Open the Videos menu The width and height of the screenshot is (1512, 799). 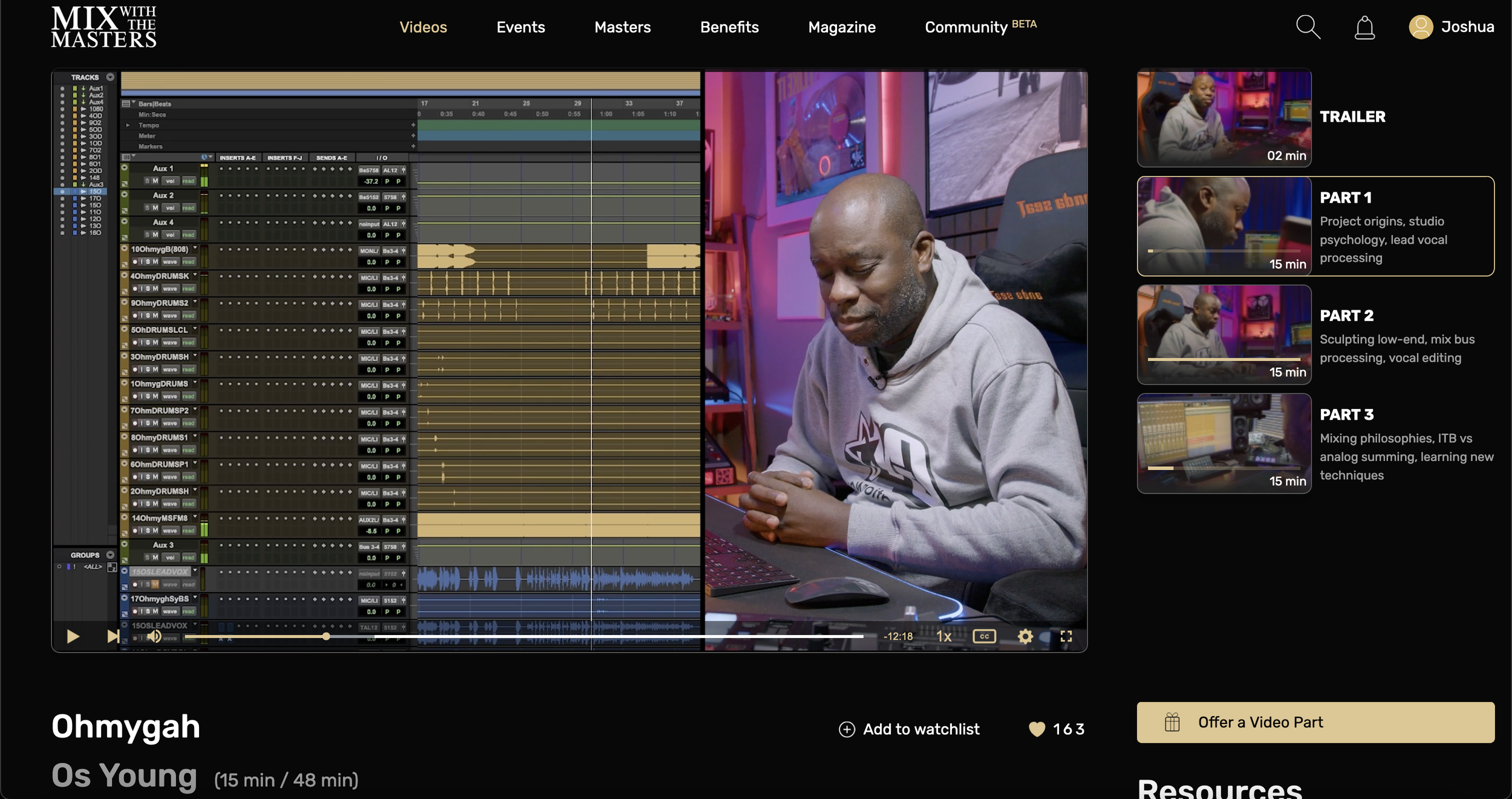pos(423,27)
